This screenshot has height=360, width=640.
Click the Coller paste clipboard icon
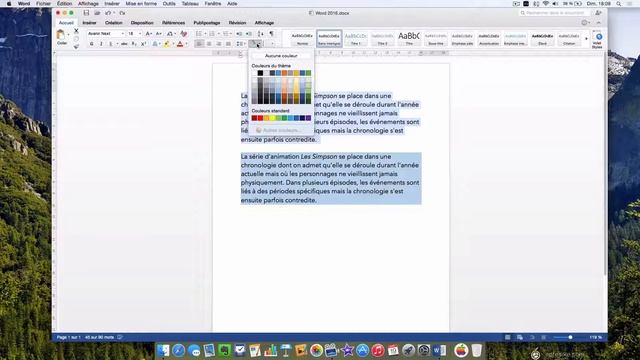[61, 35]
